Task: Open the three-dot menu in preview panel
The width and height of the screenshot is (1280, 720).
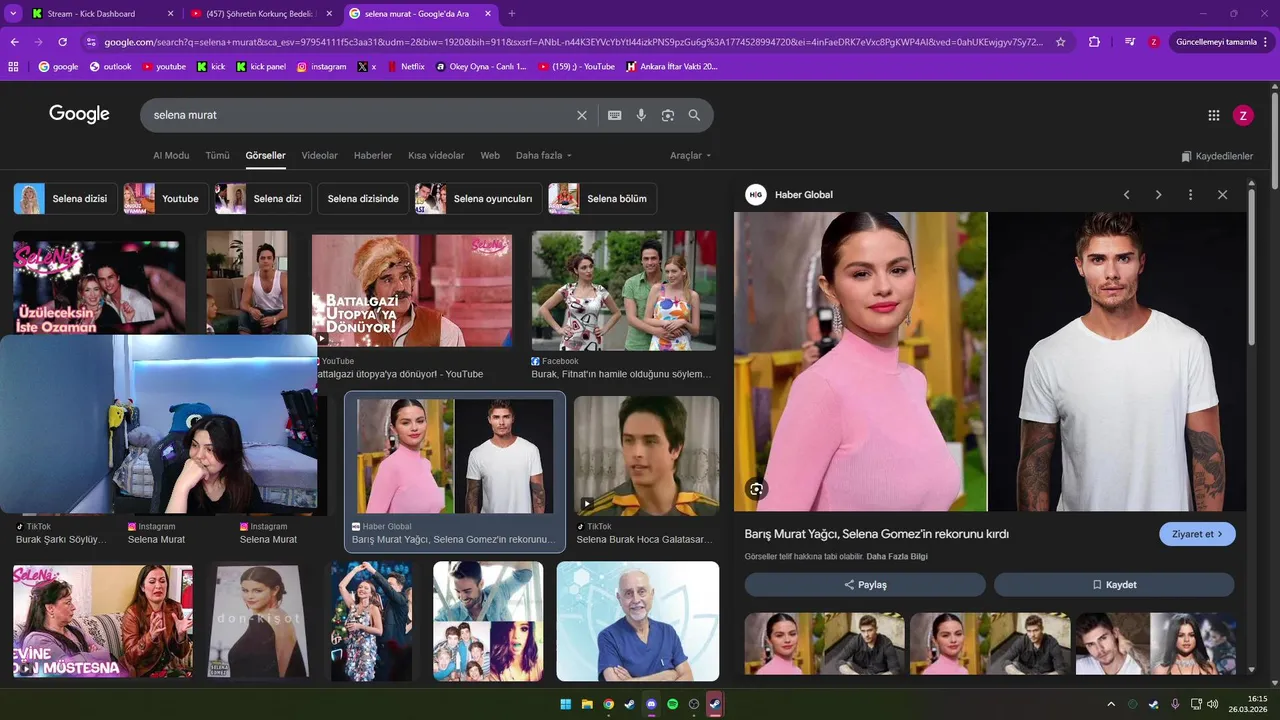Action: [x=1190, y=195]
